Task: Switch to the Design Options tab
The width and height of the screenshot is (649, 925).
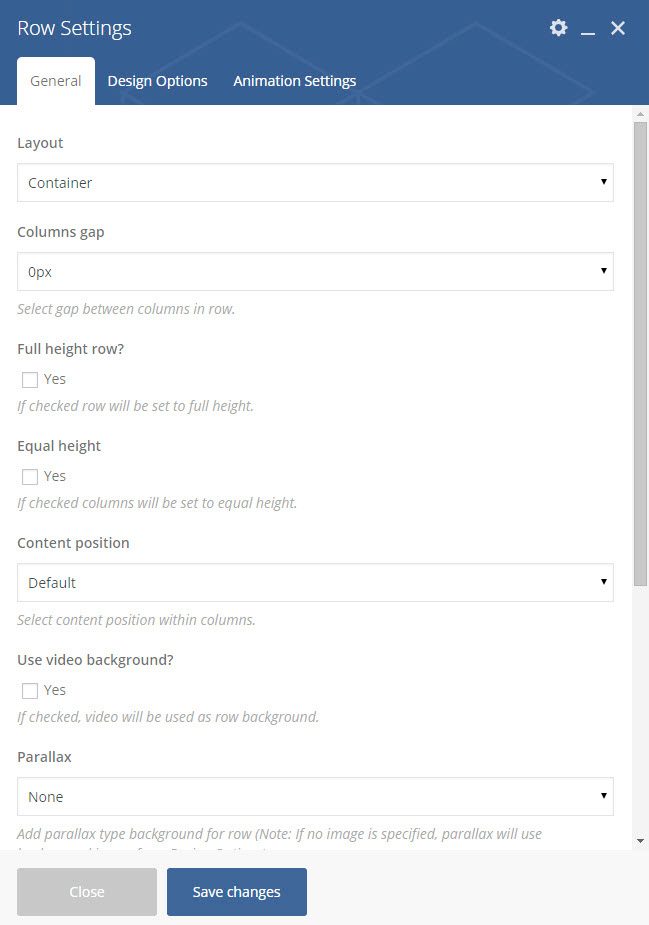Action: (x=157, y=81)
